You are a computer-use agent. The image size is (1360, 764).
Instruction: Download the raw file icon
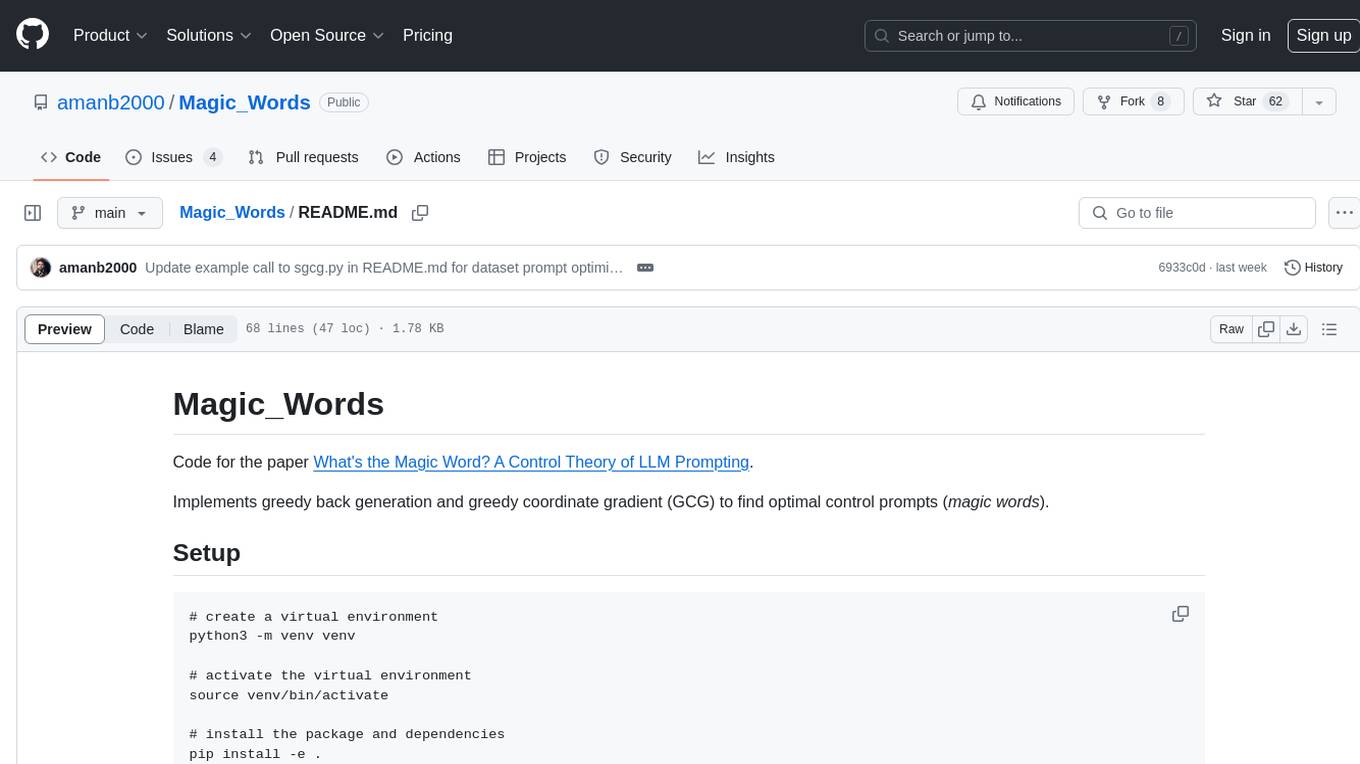click(1294, 329)
